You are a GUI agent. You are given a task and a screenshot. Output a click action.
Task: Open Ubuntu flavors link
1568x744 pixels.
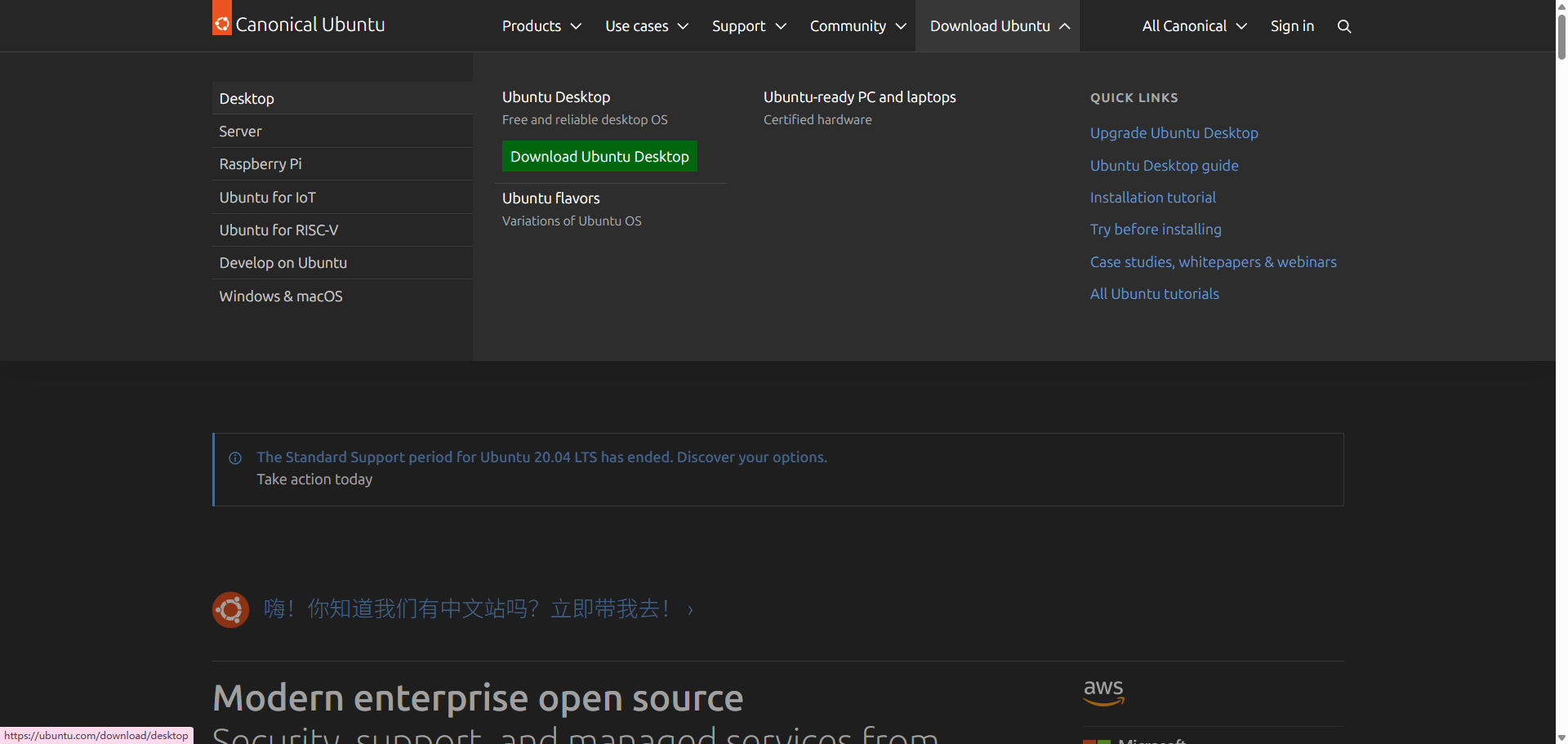click(x=550, y=198)
